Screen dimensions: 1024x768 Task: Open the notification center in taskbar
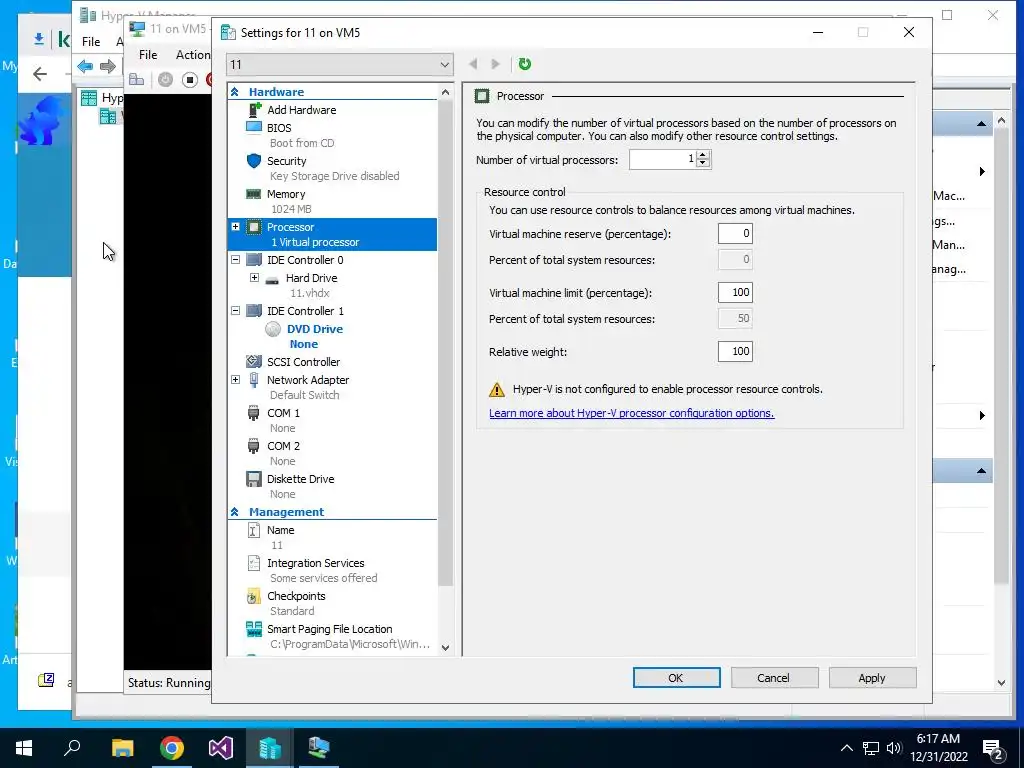(x=993, y=748)
